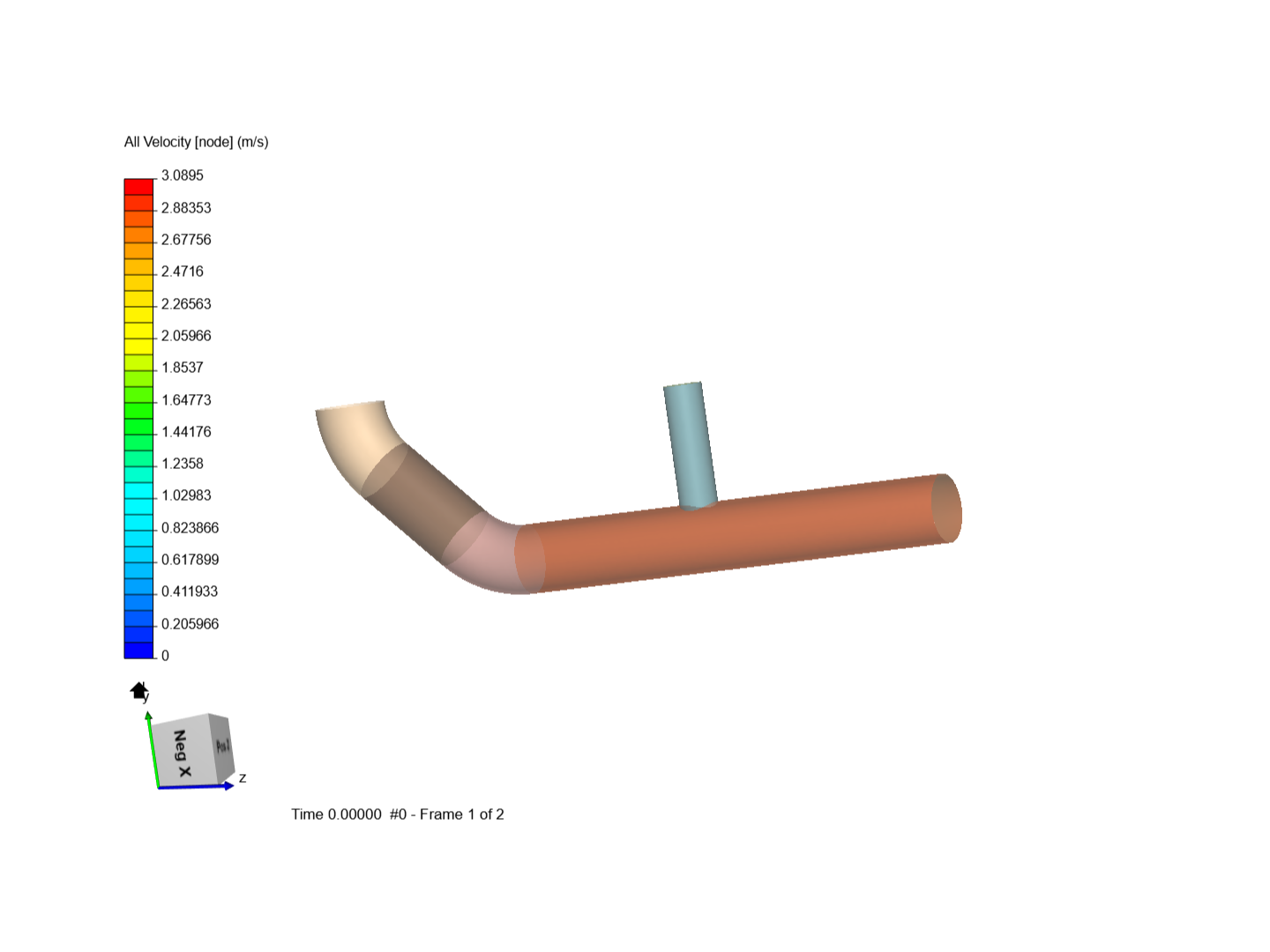Click the legend minimum value 0
Image resolution: width=1270 pixels, height=952 pixels.
[x=165, y=656]
